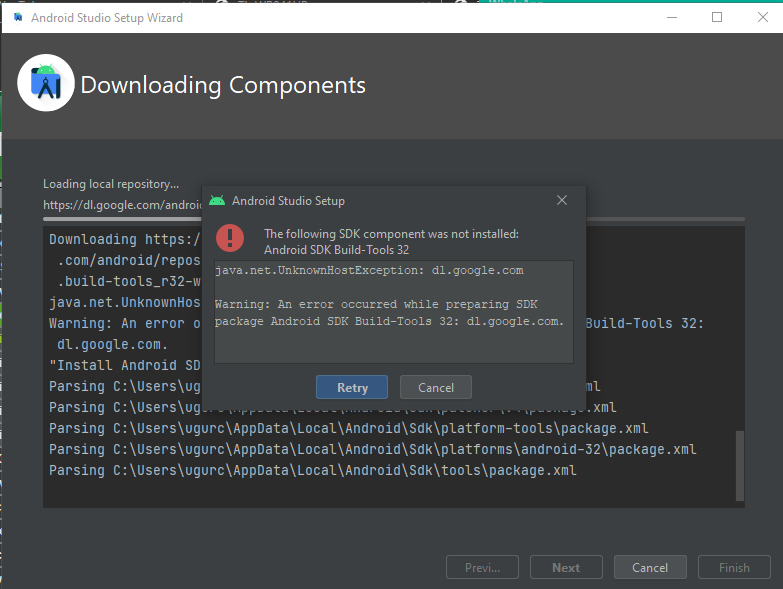Close the Android Studio Setup error dialog
783x589 pixels.
click(x=562, y=200)
